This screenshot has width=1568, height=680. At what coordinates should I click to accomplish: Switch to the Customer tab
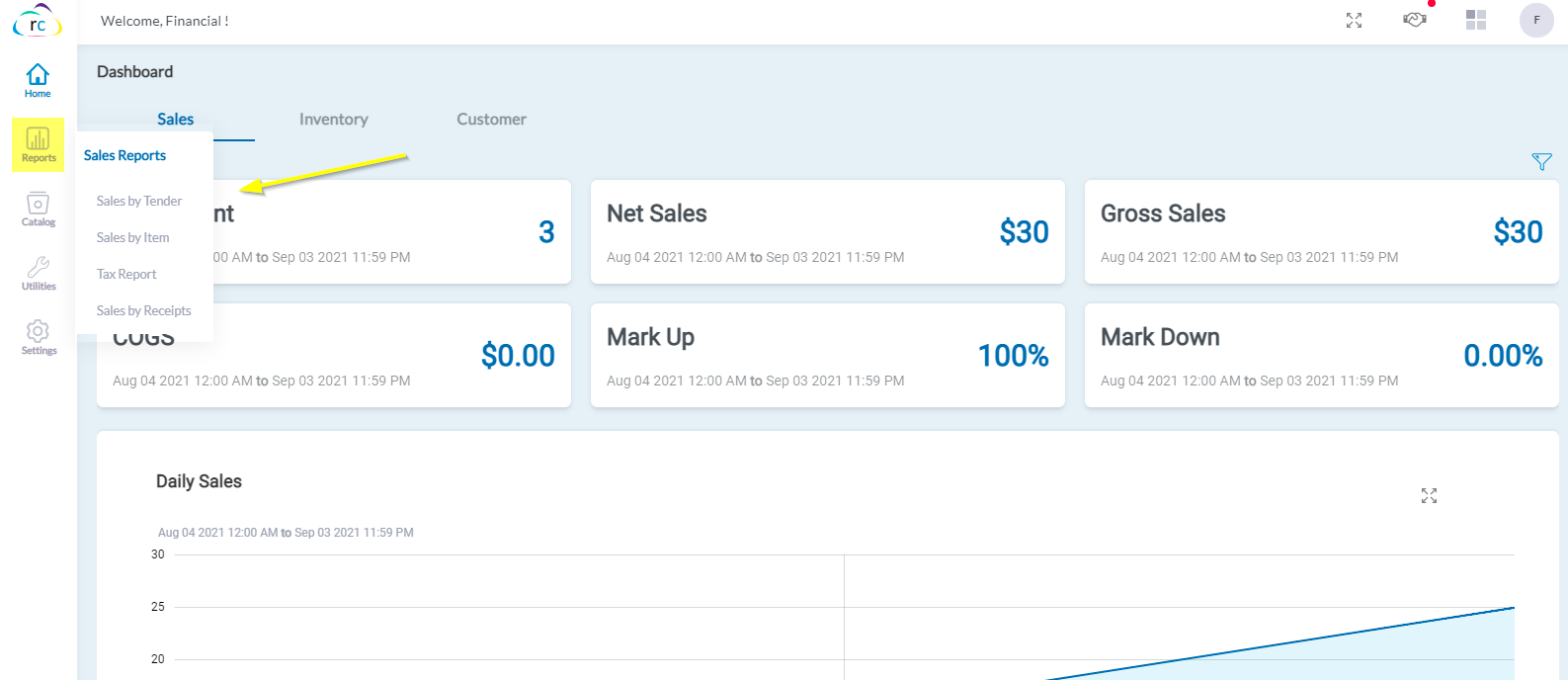point(491,119)
